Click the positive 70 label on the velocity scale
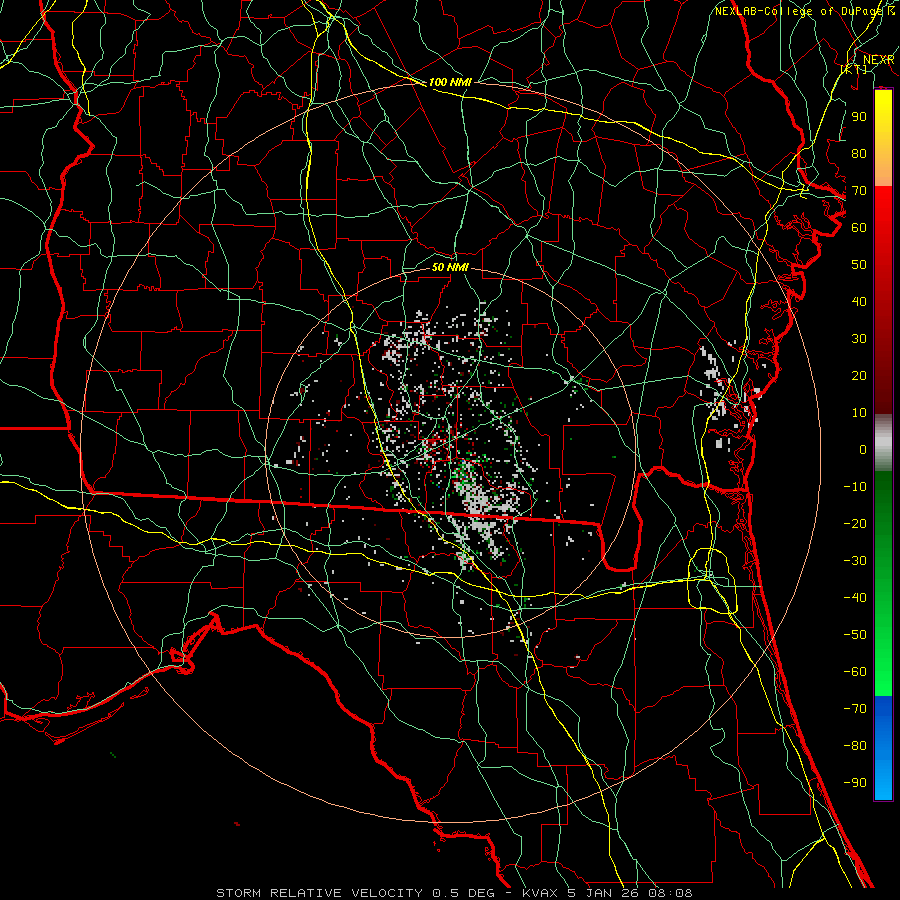 (x=859, y=191)
